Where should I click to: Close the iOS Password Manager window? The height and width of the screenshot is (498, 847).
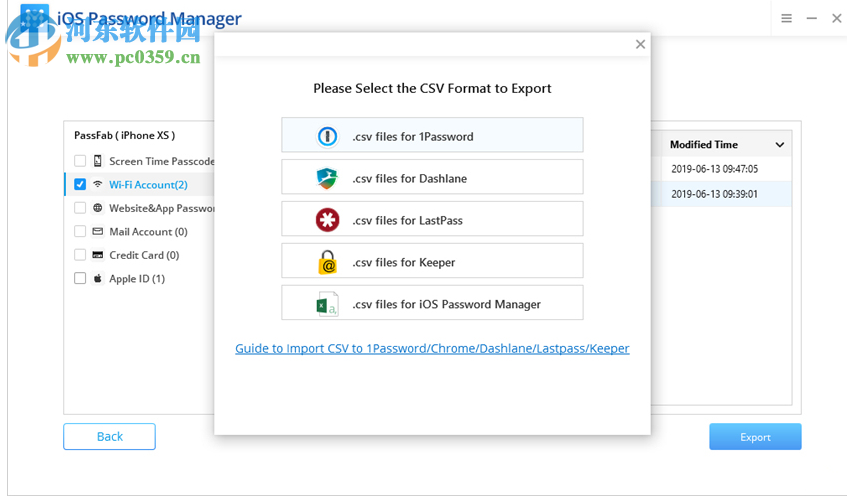[x=837, y=18]
